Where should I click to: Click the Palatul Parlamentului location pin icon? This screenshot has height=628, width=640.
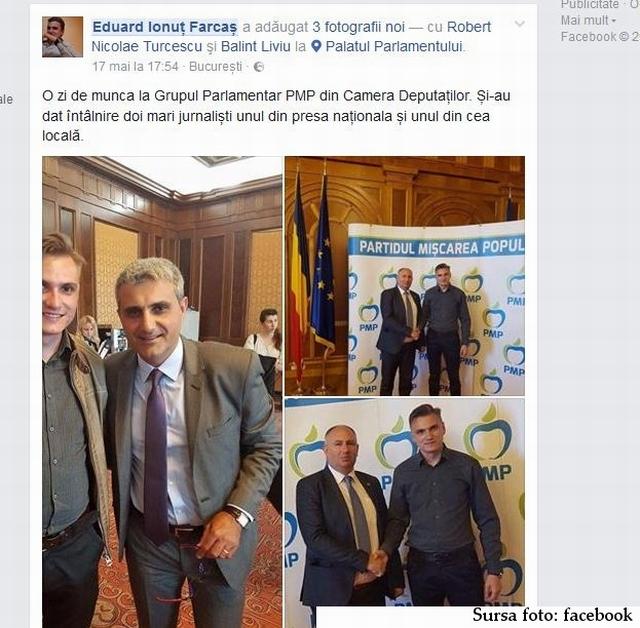coord(316,46)
